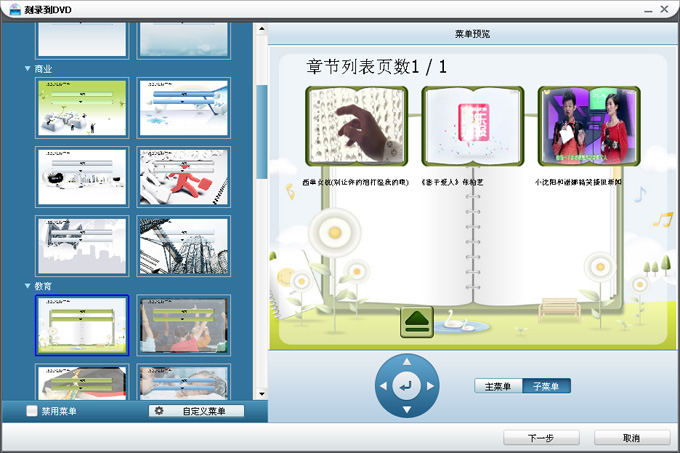Click the 教育 category label

(43, 286)
